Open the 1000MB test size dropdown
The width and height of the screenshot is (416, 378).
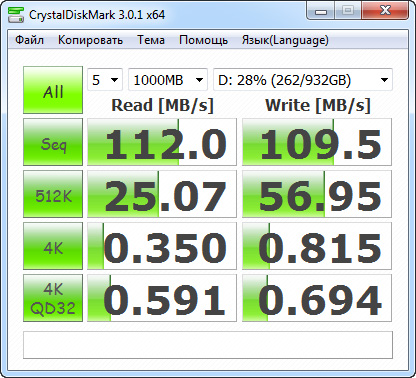pyautogui.click(x=168, y=80)
